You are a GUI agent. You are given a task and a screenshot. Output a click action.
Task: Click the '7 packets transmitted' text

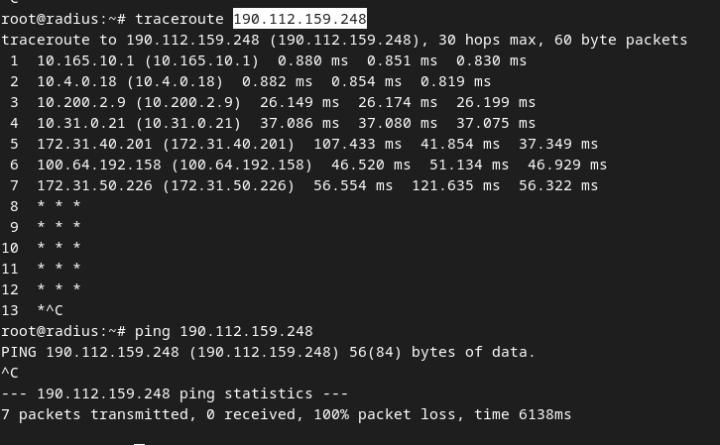(94, 414)
